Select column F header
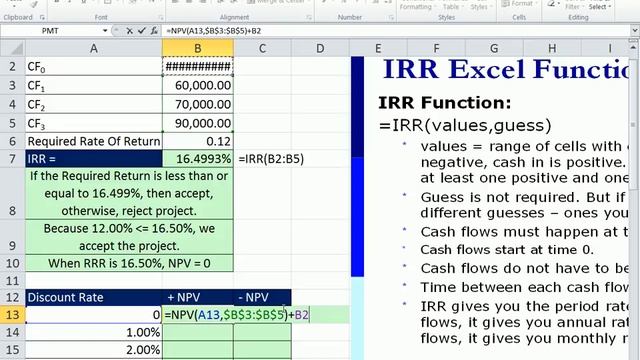This screenshot has width=640, height=360. (x=436, y=48)
